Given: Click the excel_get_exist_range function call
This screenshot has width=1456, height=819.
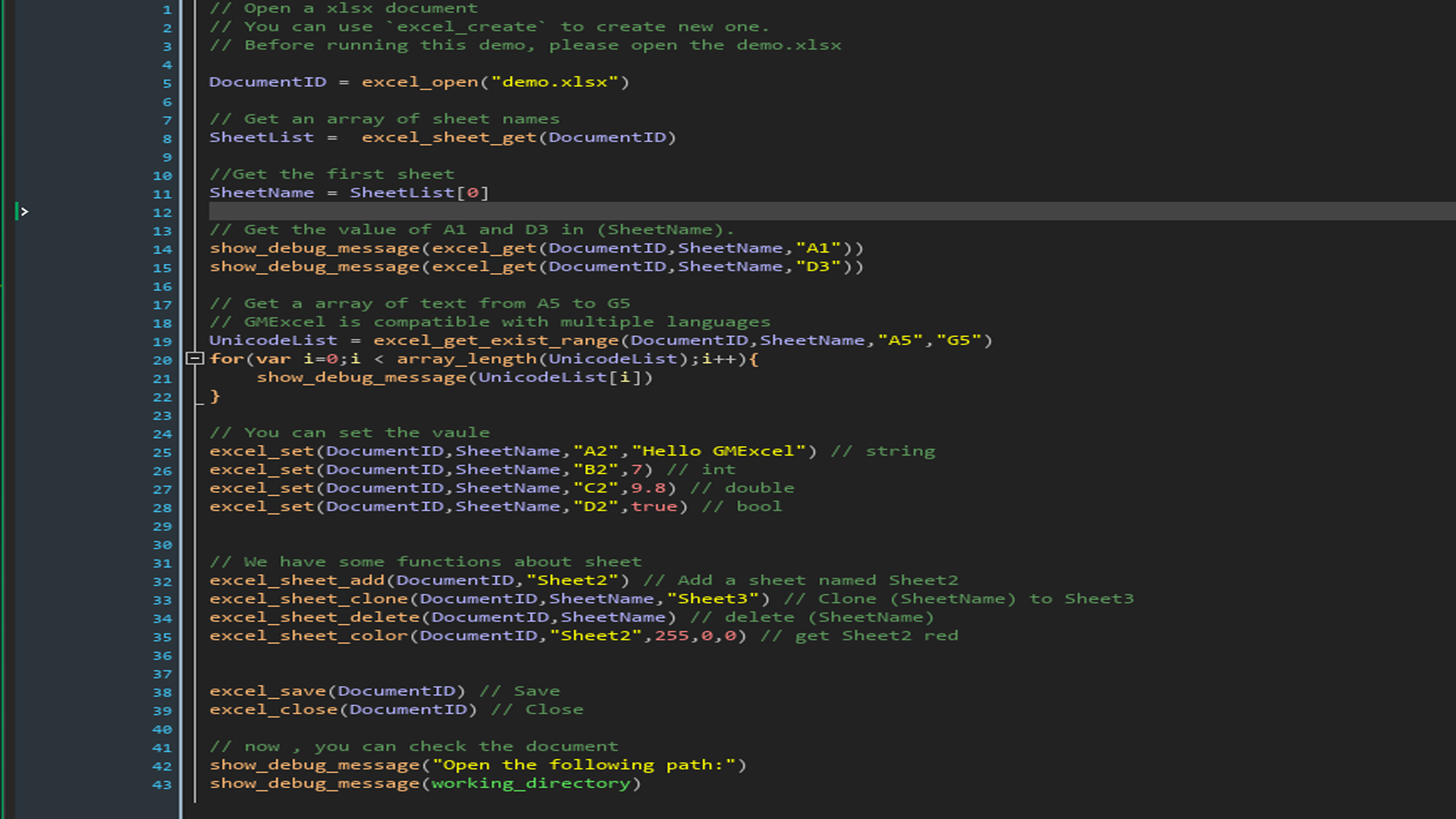Looking at the screenshot, I should click(x=496, y=340).
